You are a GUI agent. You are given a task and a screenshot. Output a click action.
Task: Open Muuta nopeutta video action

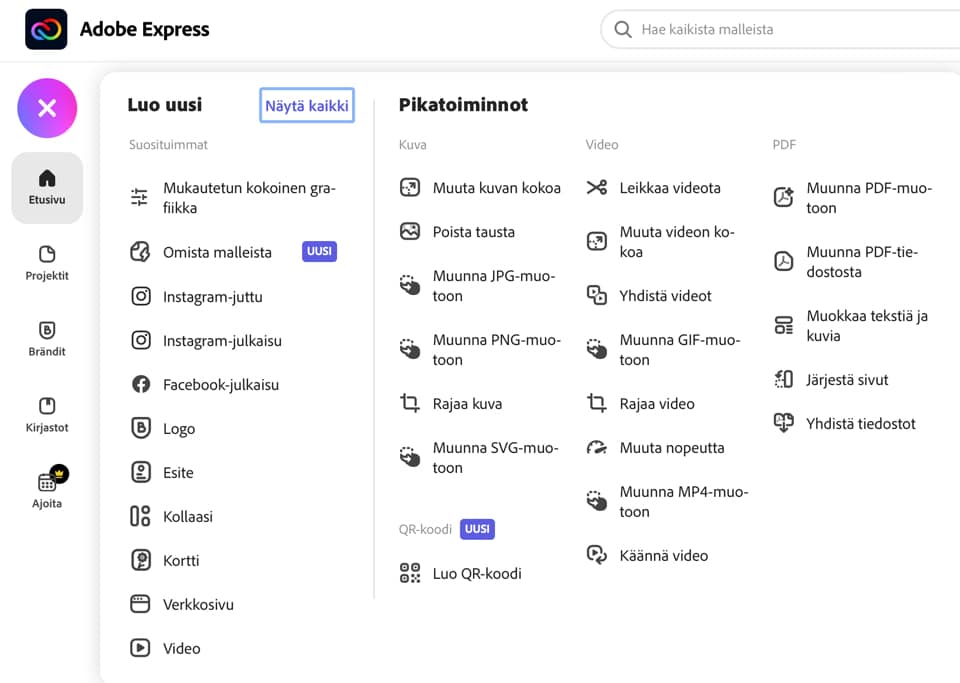tap(672, 448)
